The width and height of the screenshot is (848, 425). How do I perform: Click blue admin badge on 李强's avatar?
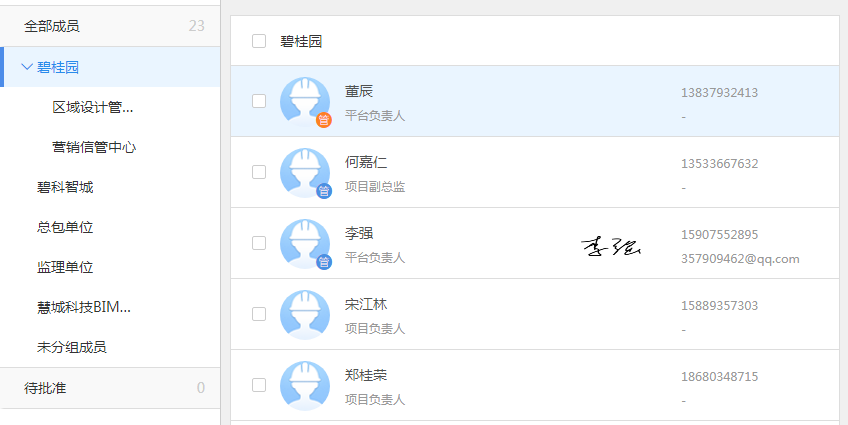pos(324,262)
